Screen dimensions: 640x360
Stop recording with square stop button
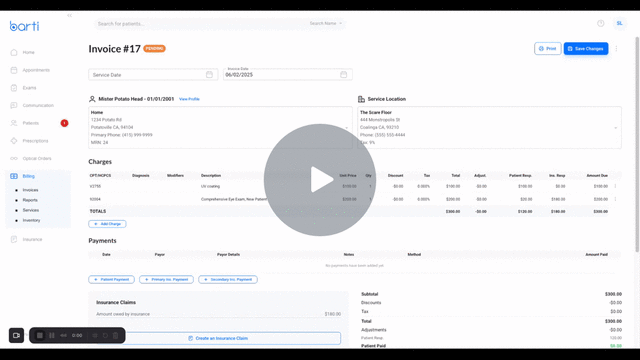tap(40, 336)
